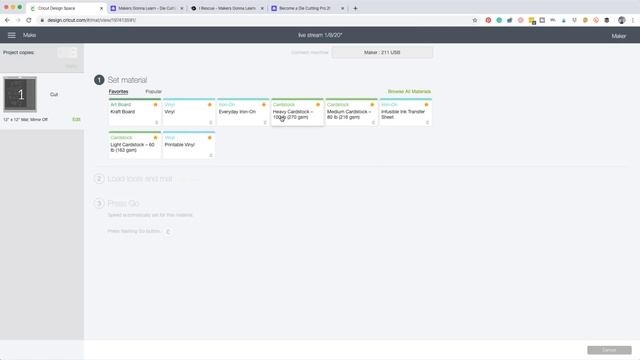Select the Everyday Iron-On material

[x=243, y=112]
